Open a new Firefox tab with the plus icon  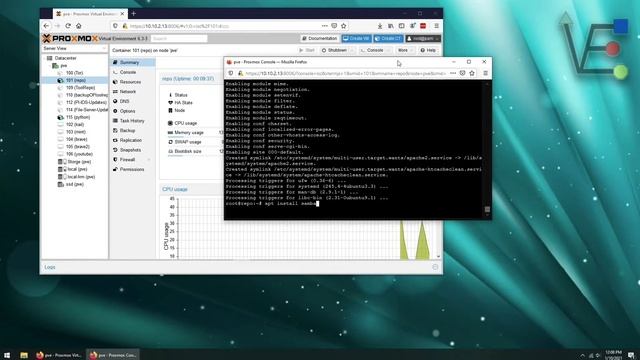tap(133, 13)
